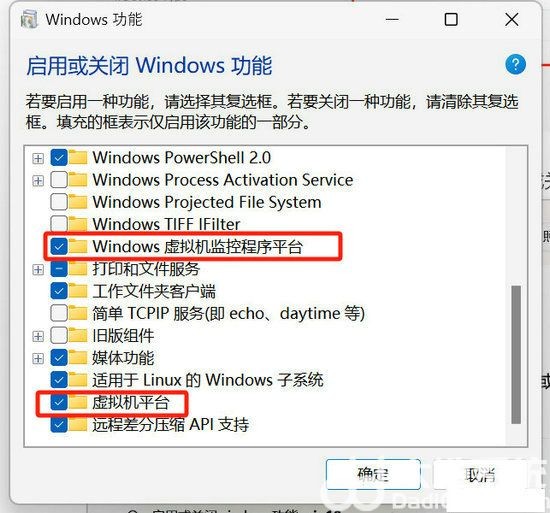Click the feature list vertical scrollbar thumb
The image size is (550, 513).
point(516,355)
